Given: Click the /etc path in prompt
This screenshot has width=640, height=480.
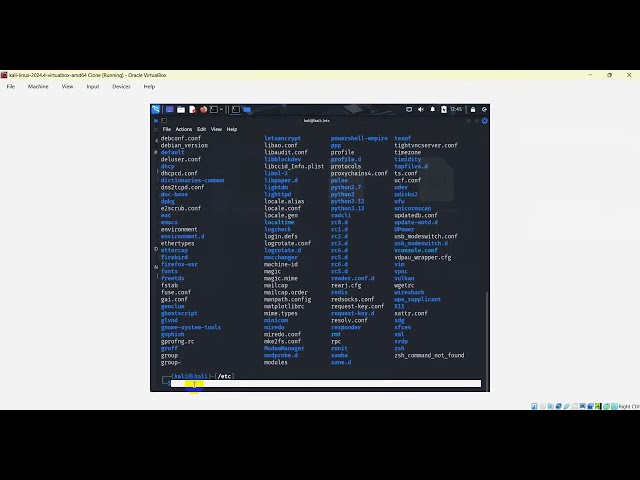Looking at the screenshot, I should click(225, 376).
